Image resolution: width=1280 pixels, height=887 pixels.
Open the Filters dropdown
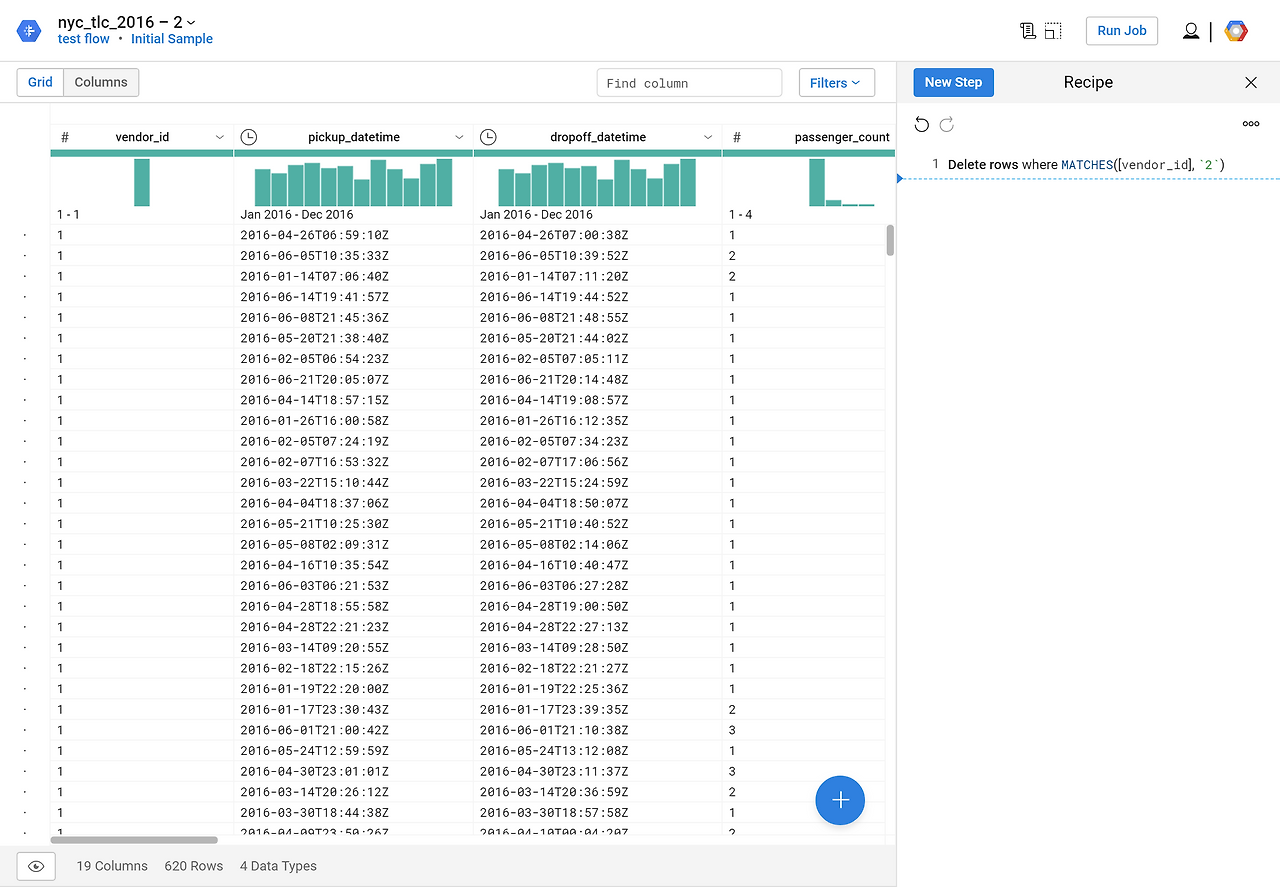(836, 83)
